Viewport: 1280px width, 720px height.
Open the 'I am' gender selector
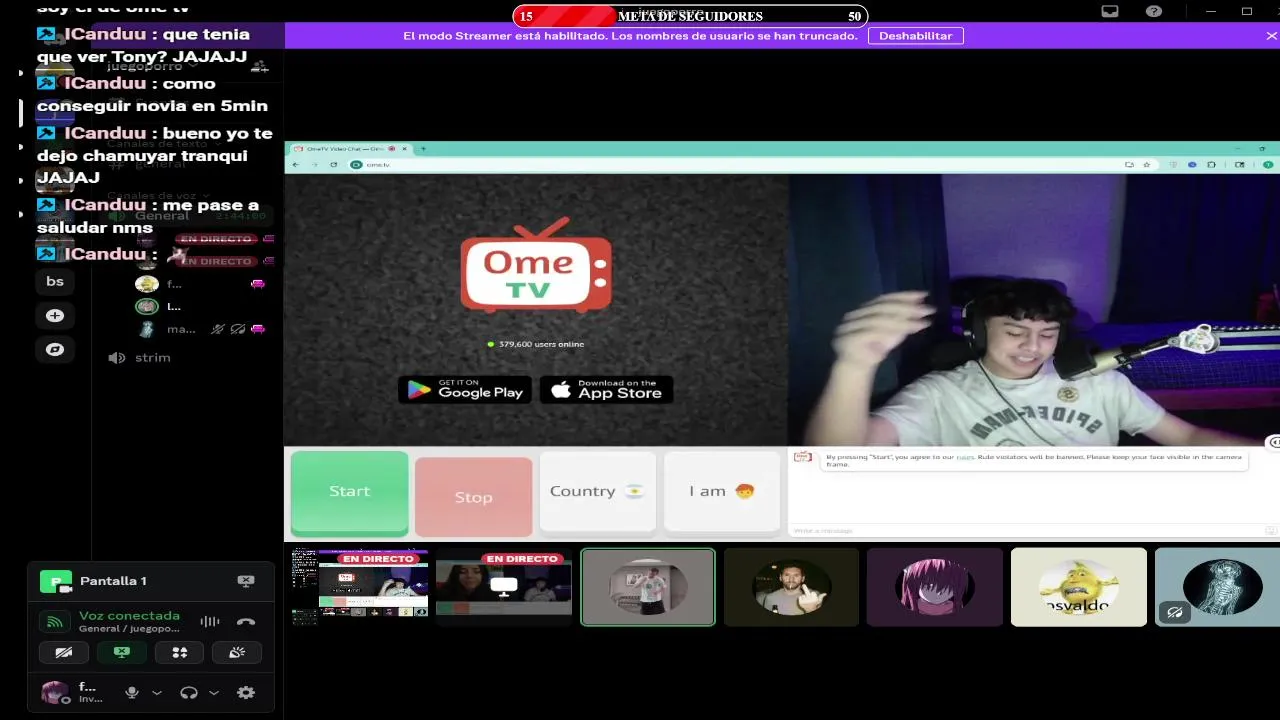[721, 491]
